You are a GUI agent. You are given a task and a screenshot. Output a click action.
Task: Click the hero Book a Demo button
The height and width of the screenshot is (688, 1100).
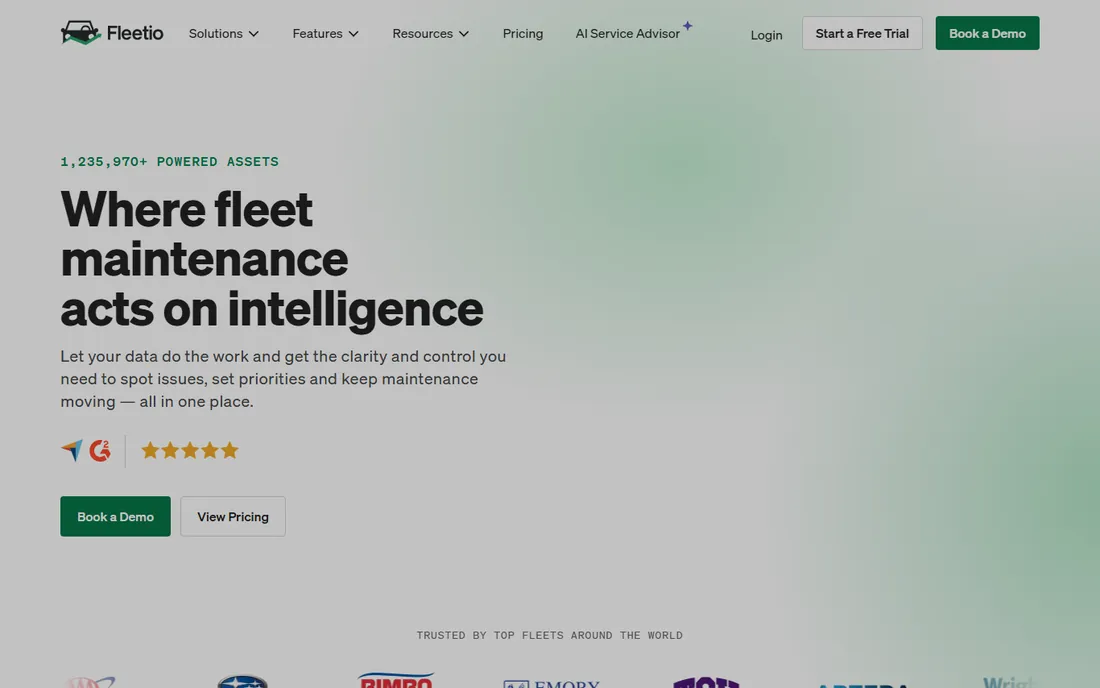coord(115,516)
